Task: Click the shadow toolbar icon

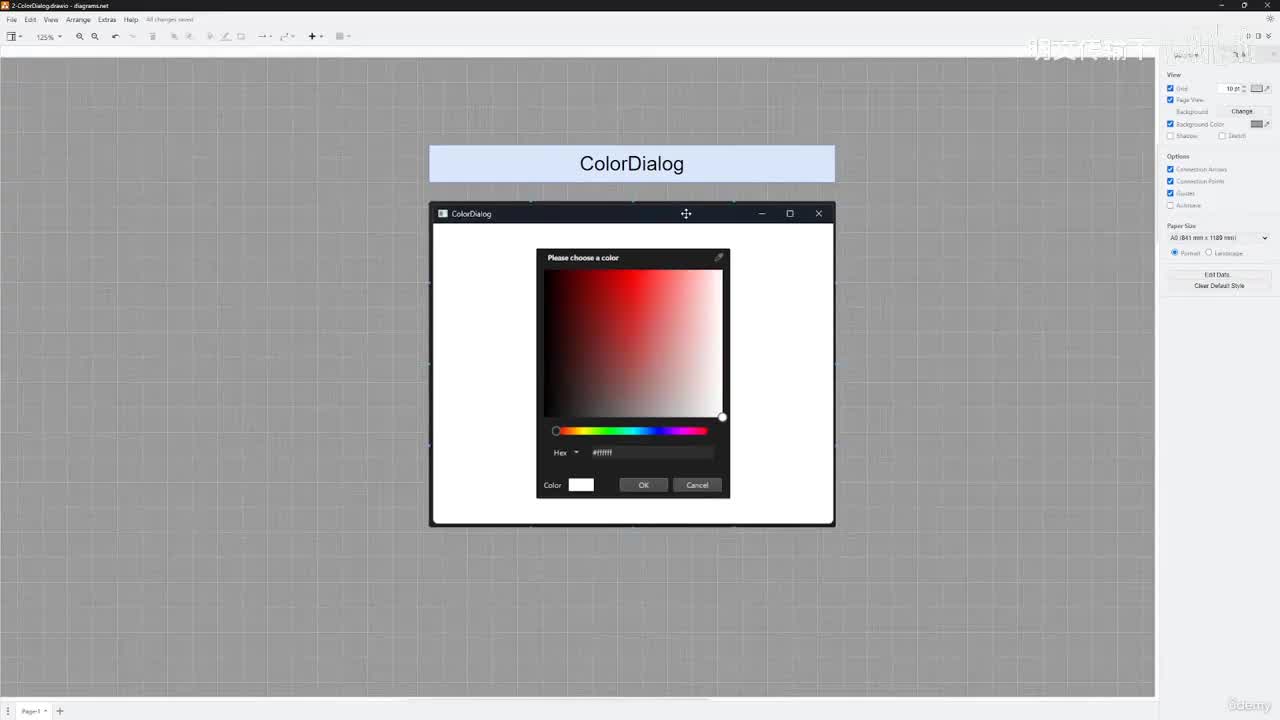Action: [x=241, y=36]
